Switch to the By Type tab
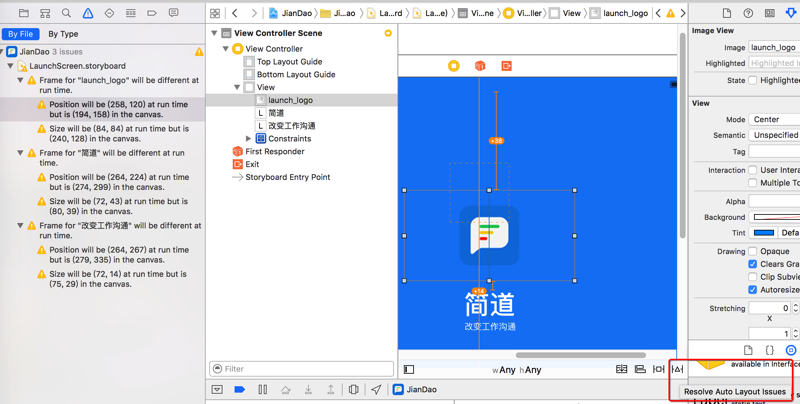Viewport: 800px width, 404px height. [63, 34]
